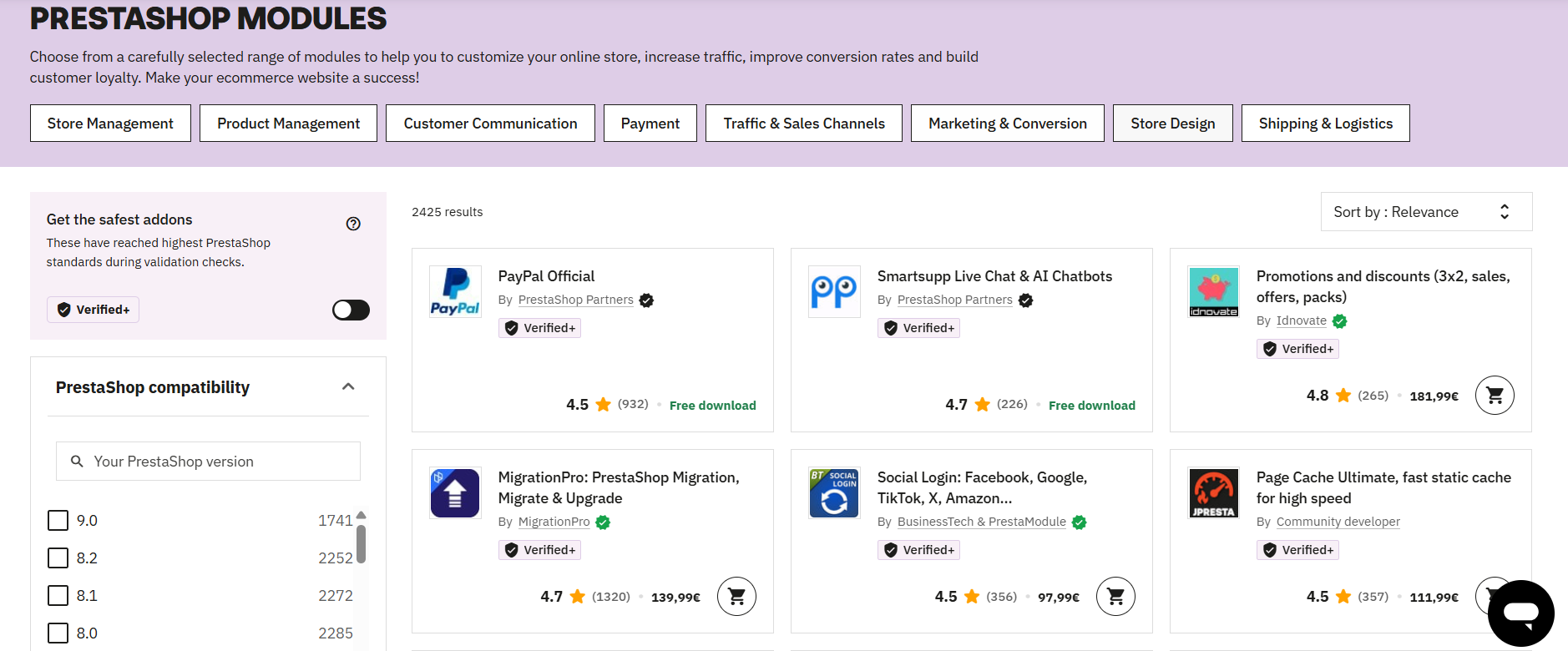
Task: Check the 8.1 compatibility checkbox
Action: pos(58,596)
